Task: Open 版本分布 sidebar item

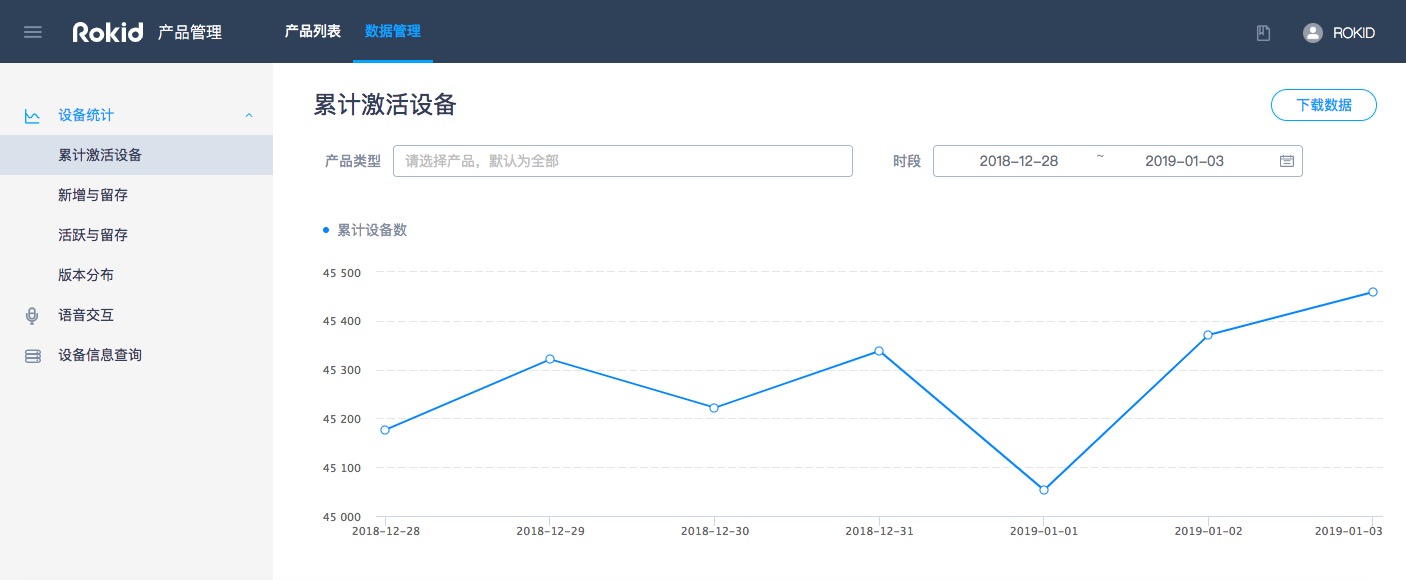Action: coord(86,275)
